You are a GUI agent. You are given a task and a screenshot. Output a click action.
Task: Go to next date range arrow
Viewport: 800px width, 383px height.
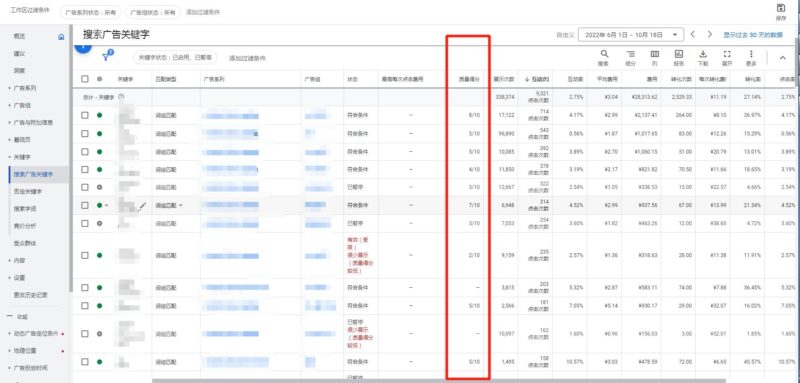709,35
